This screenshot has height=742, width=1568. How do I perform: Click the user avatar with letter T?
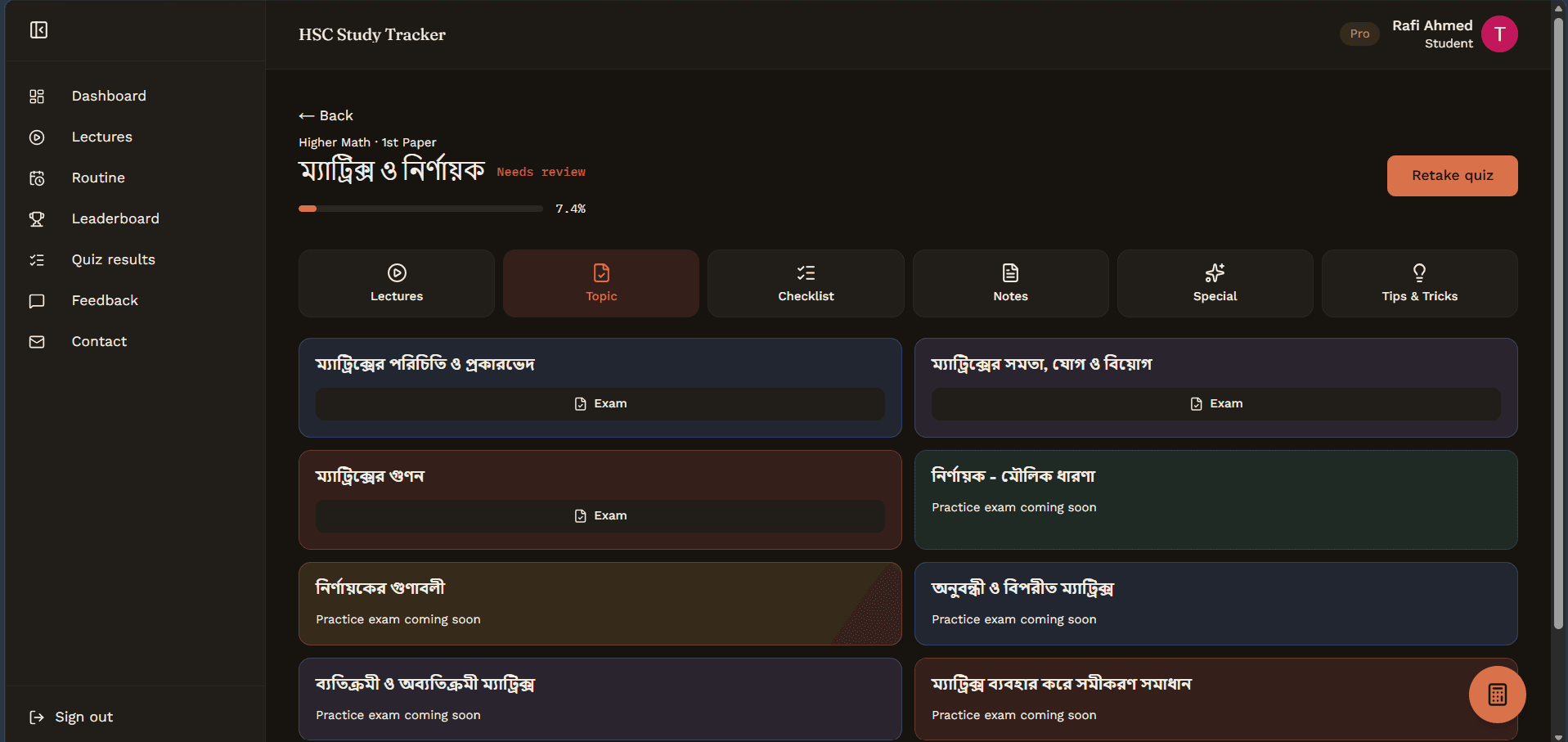tap(1499, 34)
